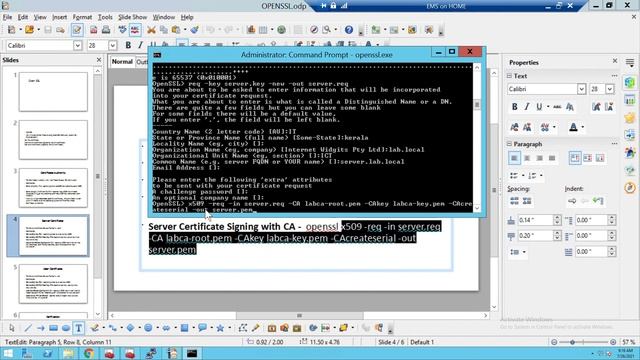This screenshot has width=640, height=360.
Task: Click the Shadow text icon in Properties panel
Action: point(570,107)
